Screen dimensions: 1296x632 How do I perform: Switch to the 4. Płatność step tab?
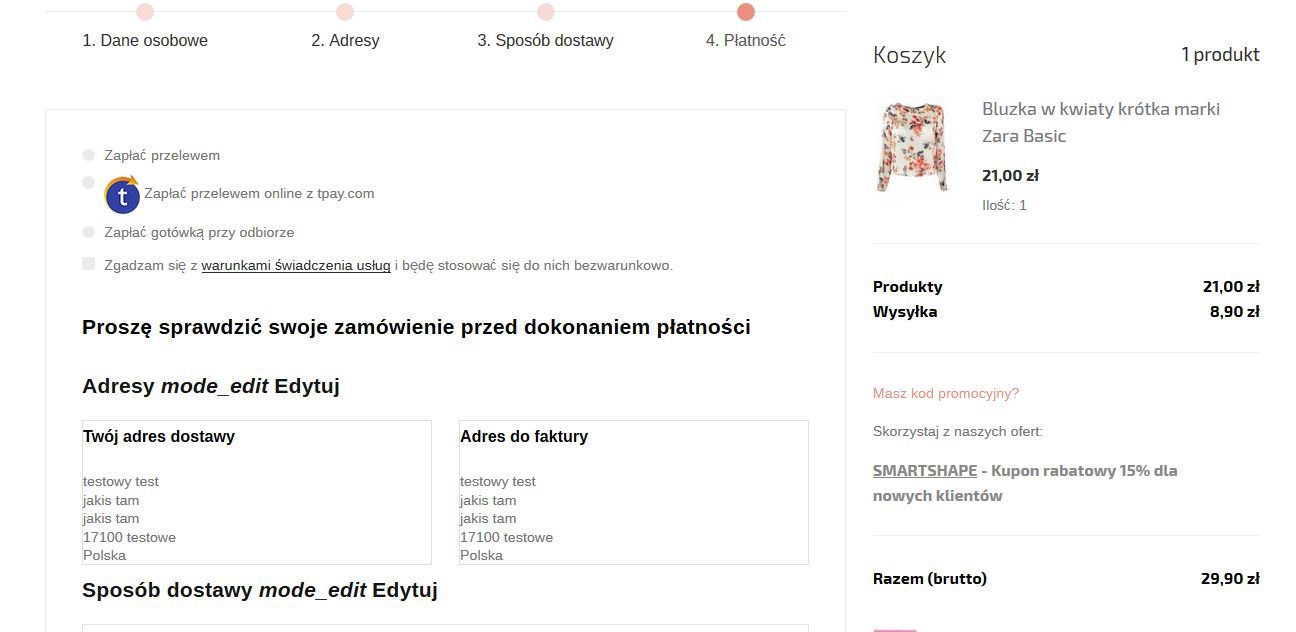[x=745, y=41]
